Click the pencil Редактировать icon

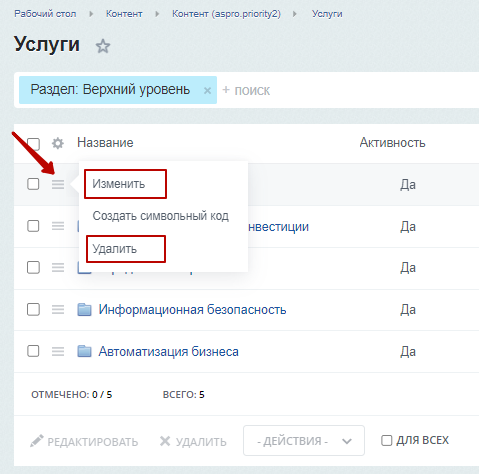[x=37, y=441]
